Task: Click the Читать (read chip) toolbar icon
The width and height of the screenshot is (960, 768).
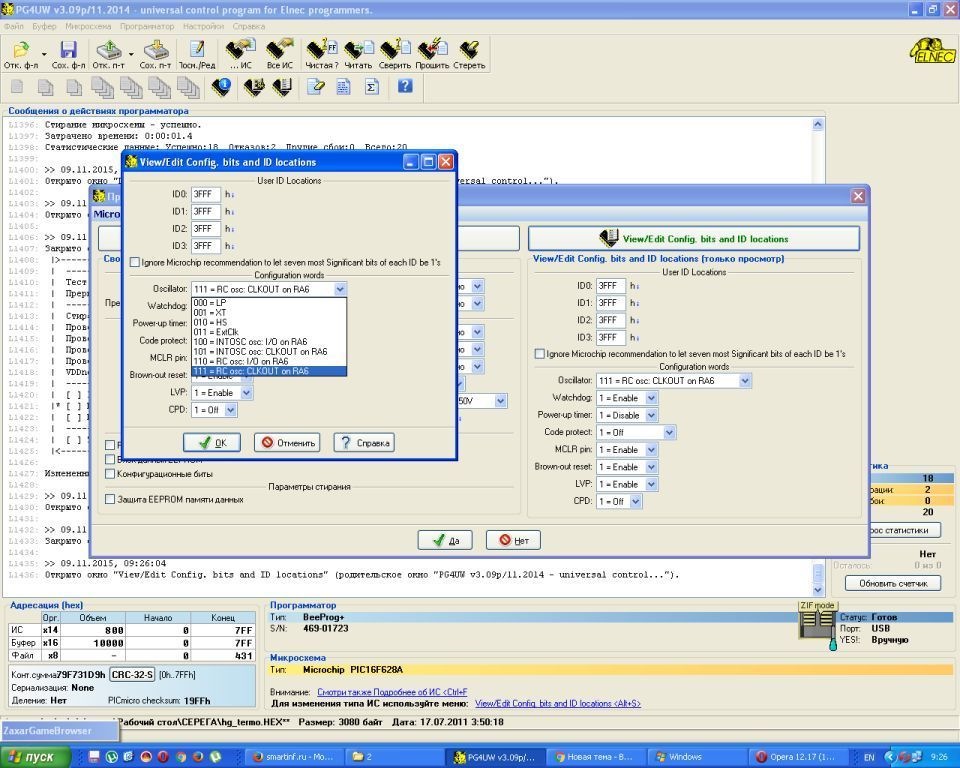Action: [358, 49]
